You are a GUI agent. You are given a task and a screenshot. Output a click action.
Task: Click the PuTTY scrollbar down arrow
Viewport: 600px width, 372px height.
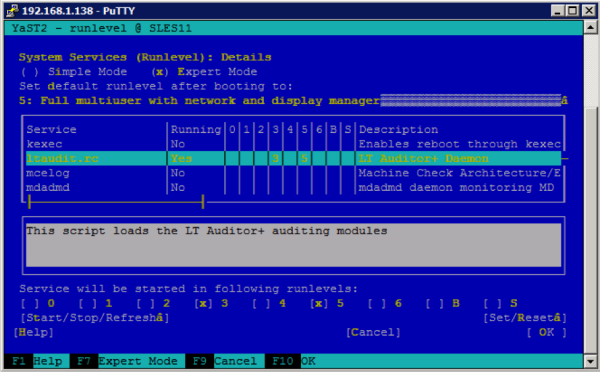(590, 361)
